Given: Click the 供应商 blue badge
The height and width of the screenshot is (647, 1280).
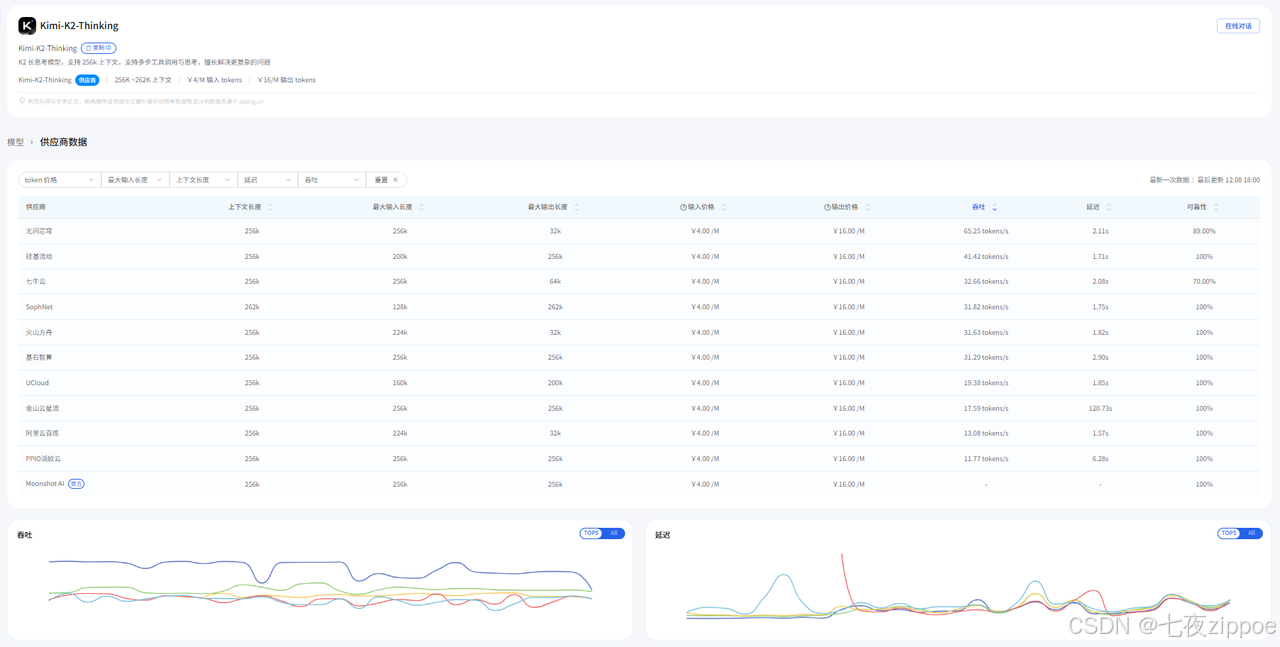Looking at the screenshot, I should coord(87,80).
